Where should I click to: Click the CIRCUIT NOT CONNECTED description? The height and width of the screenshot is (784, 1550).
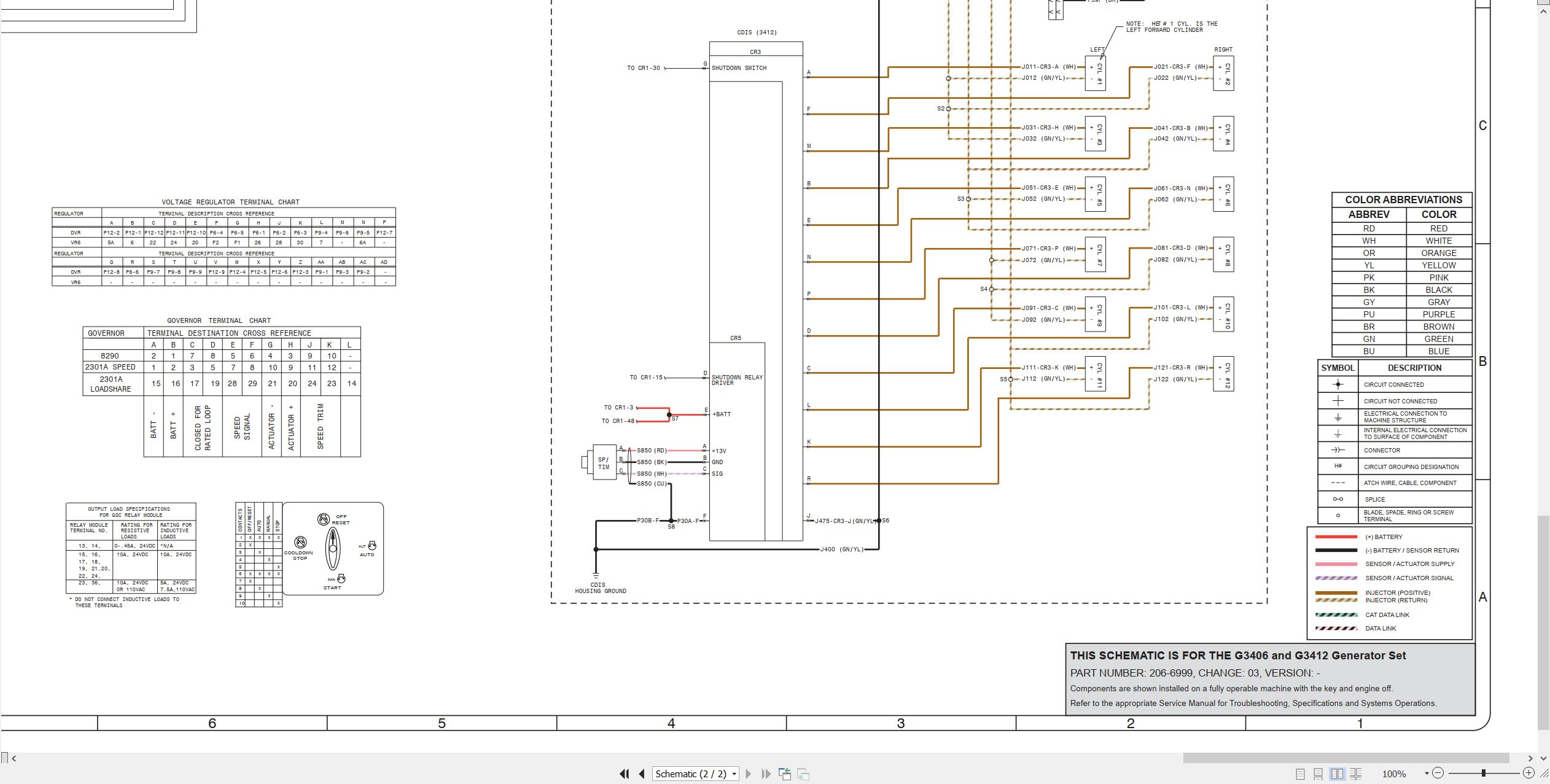click(x=1400, y=401)
